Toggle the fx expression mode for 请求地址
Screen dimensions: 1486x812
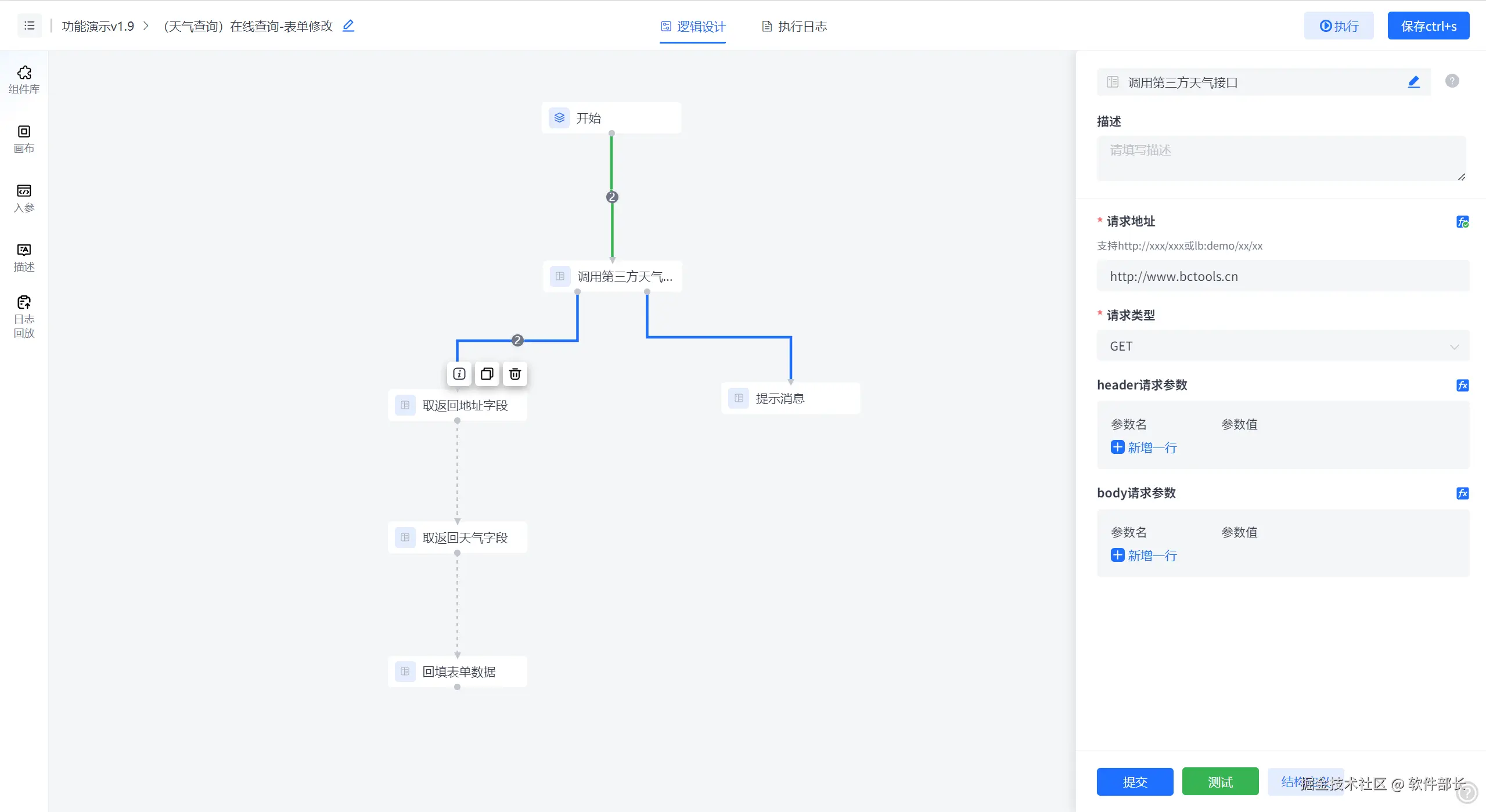pyautogui.click(x=1462, y=222)
